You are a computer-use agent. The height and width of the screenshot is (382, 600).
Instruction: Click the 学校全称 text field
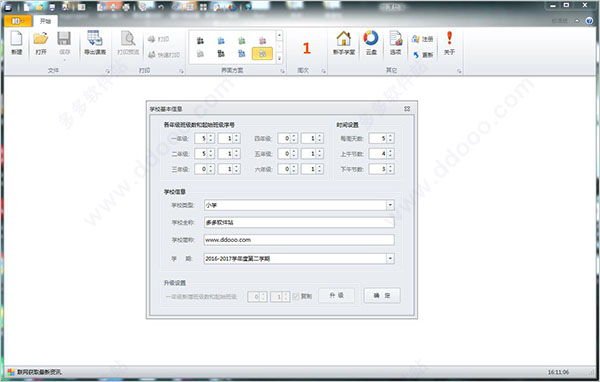(299, 222)
